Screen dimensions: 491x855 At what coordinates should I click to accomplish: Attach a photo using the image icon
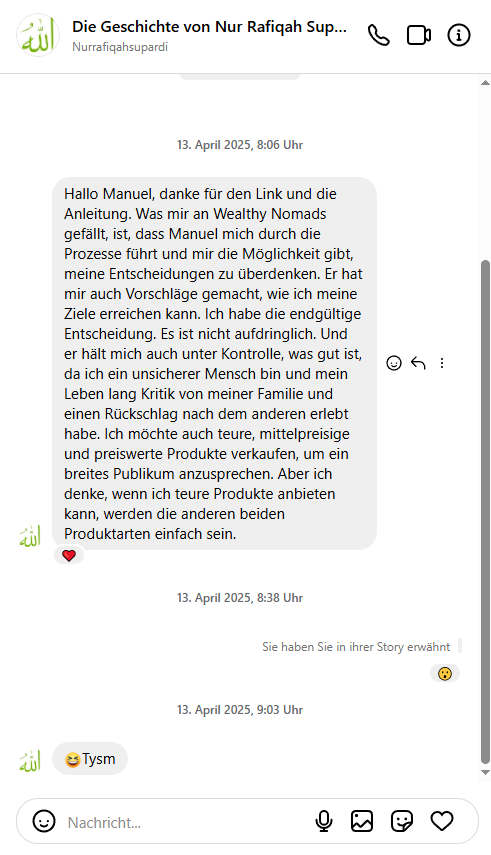(x=362, y=821)
